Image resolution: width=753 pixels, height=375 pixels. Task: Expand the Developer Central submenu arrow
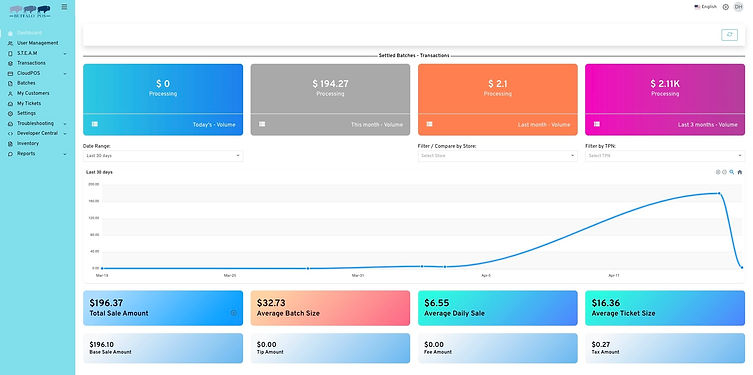point(65,133)
